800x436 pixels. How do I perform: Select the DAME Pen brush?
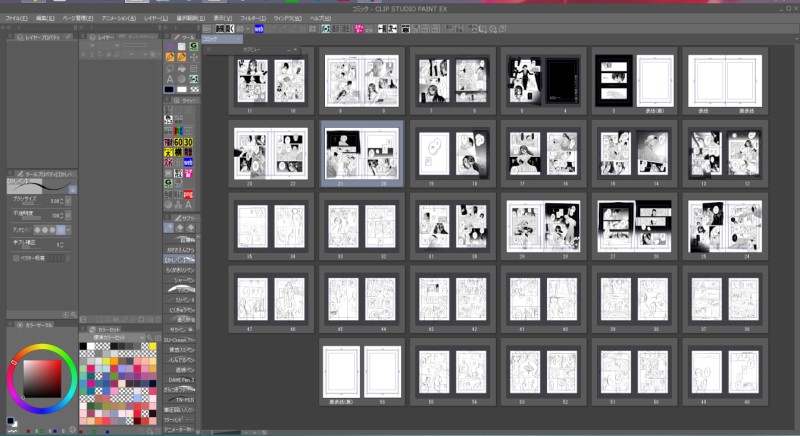pos(179,380)
